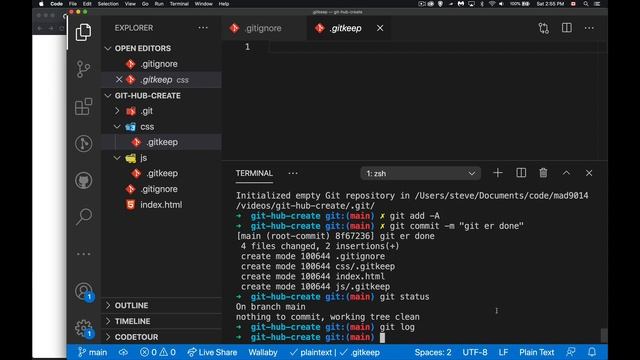The width and height of the screenshot is (640, 360).
Task: Select the Terminal panel tab
Action: [x=254, y=173]
